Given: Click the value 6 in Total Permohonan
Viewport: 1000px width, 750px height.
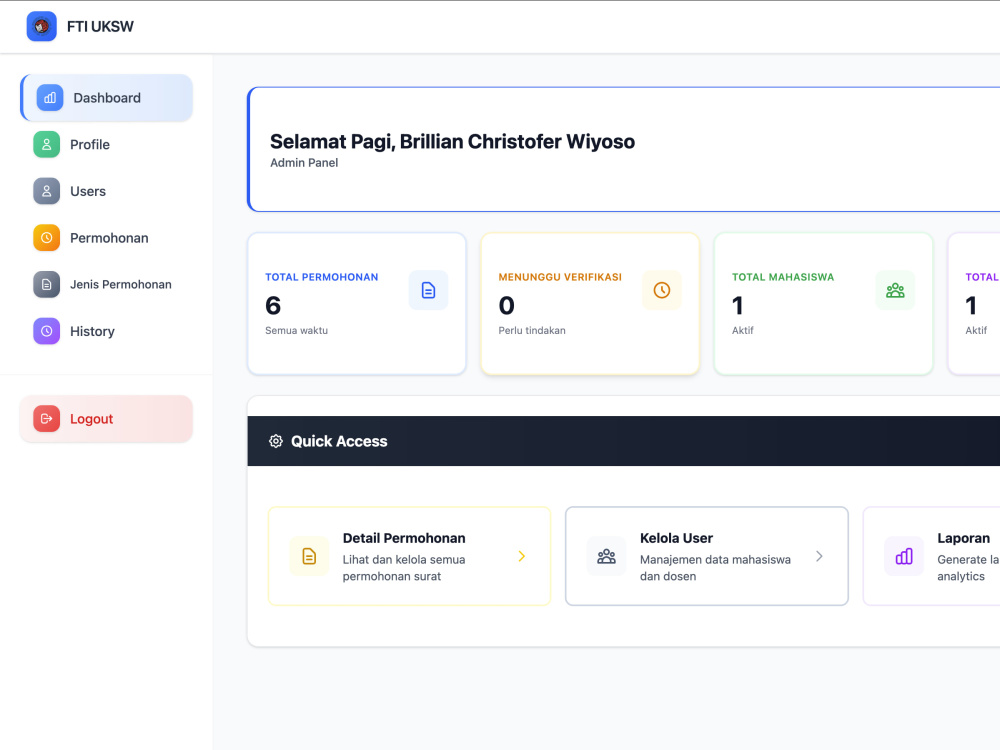Looking at the screenshot, I should 273,305.
